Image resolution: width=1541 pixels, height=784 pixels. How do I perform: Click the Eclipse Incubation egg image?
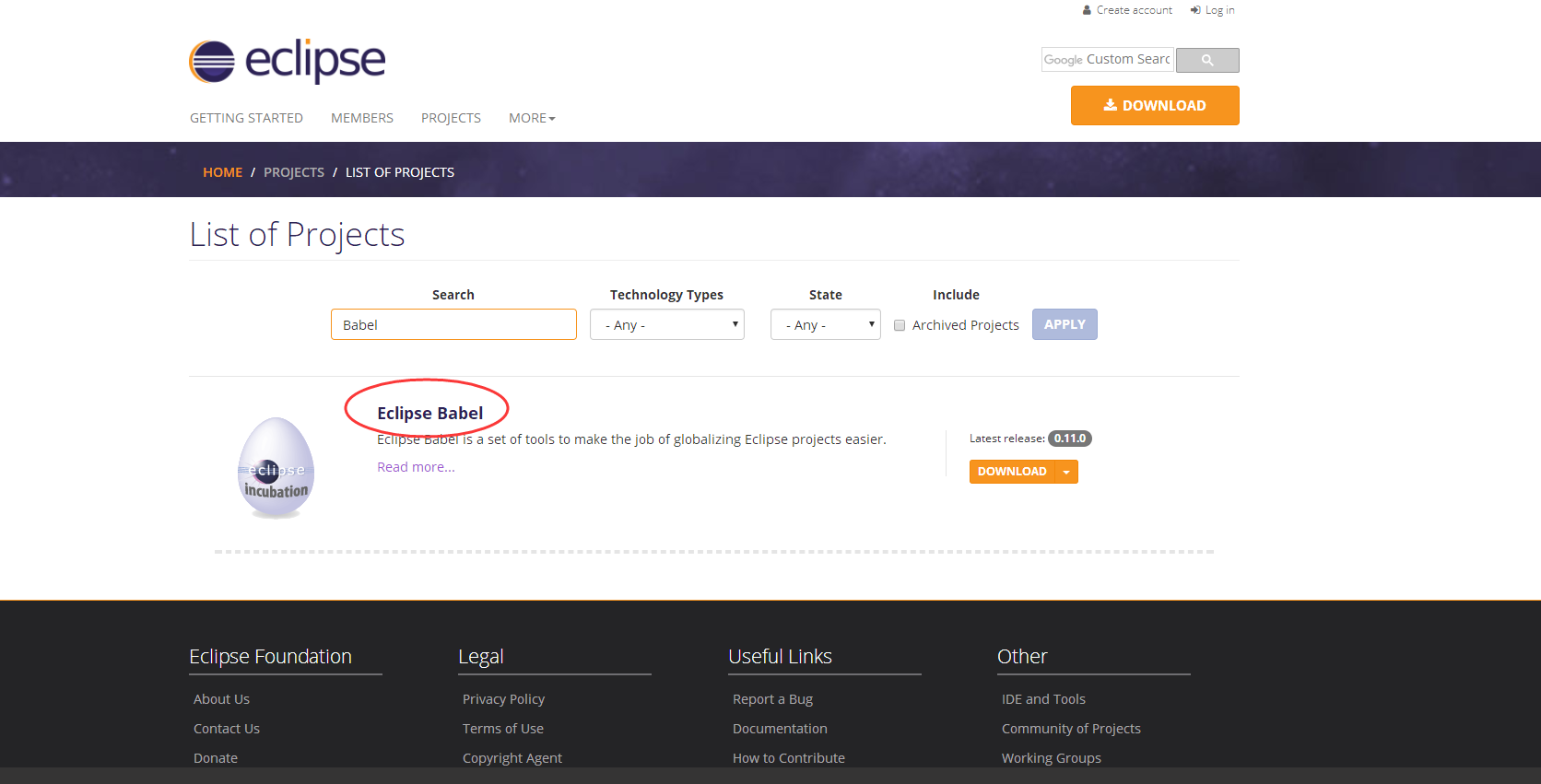point(276,468)
